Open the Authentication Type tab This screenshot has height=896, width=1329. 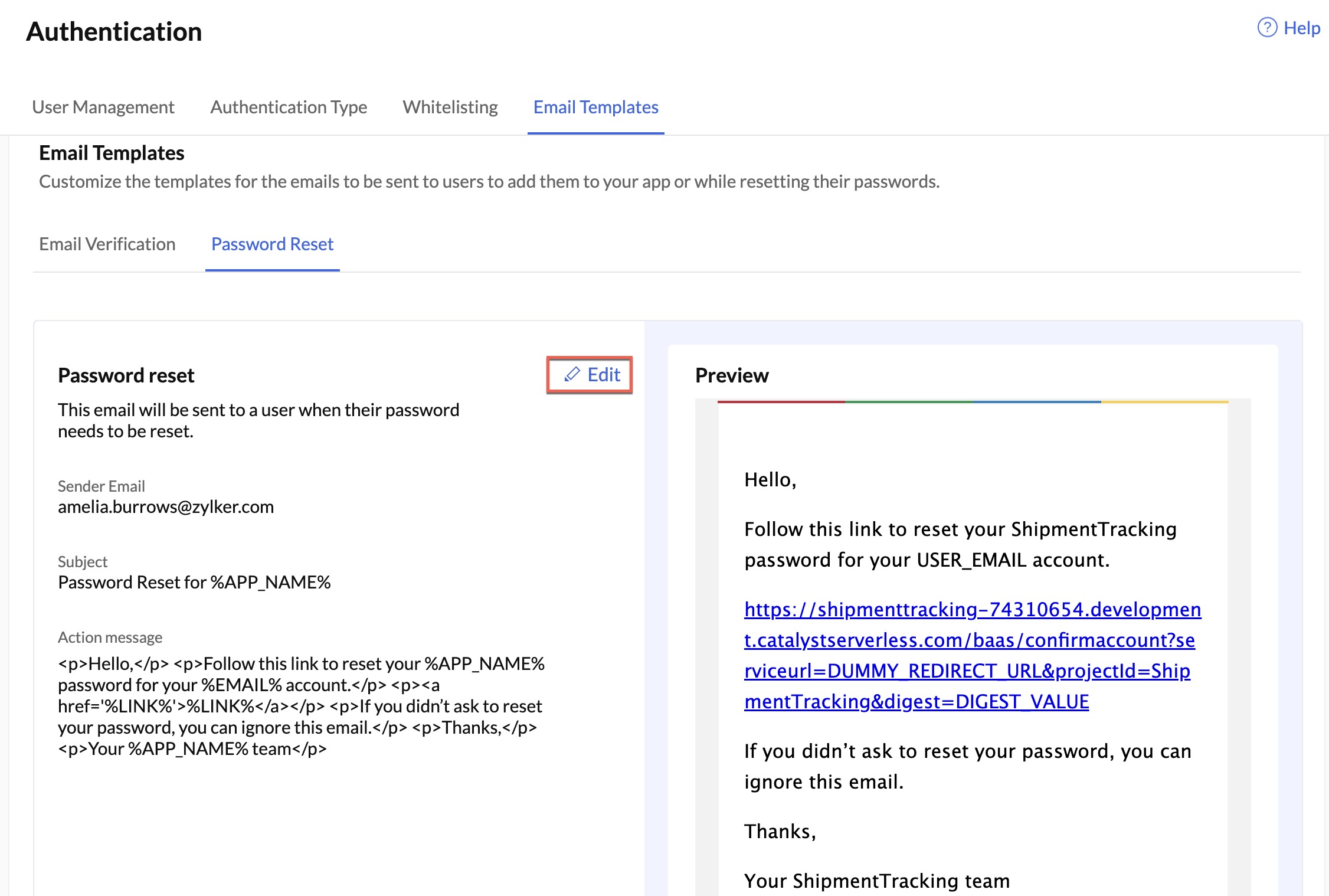click(x=288, y=107)
